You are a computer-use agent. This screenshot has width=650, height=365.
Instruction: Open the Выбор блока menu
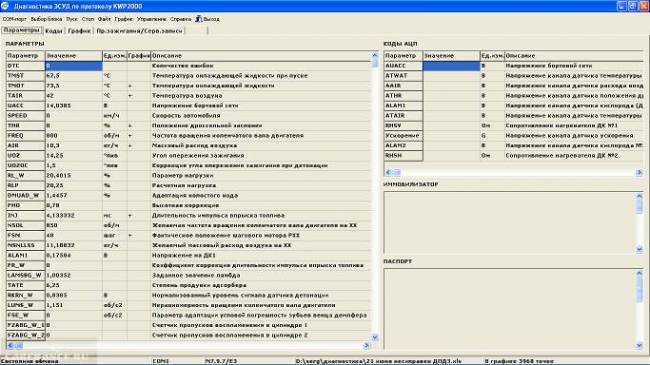pyautogui.click(x=46, y=19)
